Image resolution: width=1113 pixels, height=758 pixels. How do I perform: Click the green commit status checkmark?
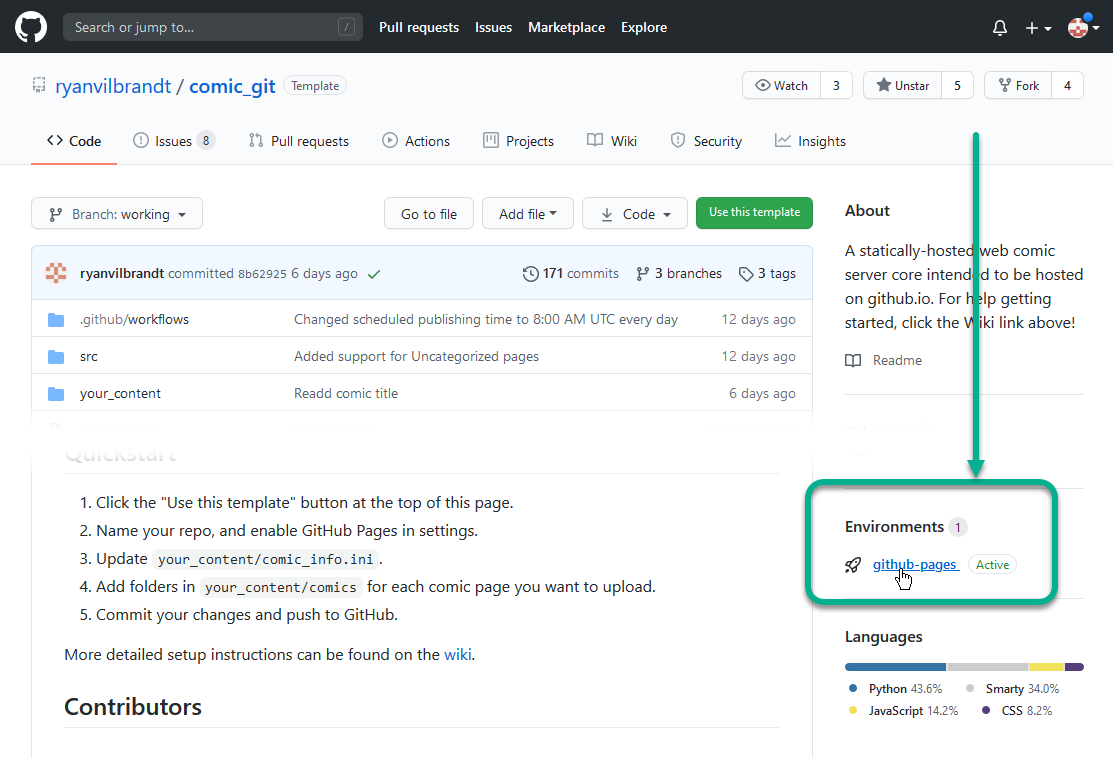(x=374, y=274)
